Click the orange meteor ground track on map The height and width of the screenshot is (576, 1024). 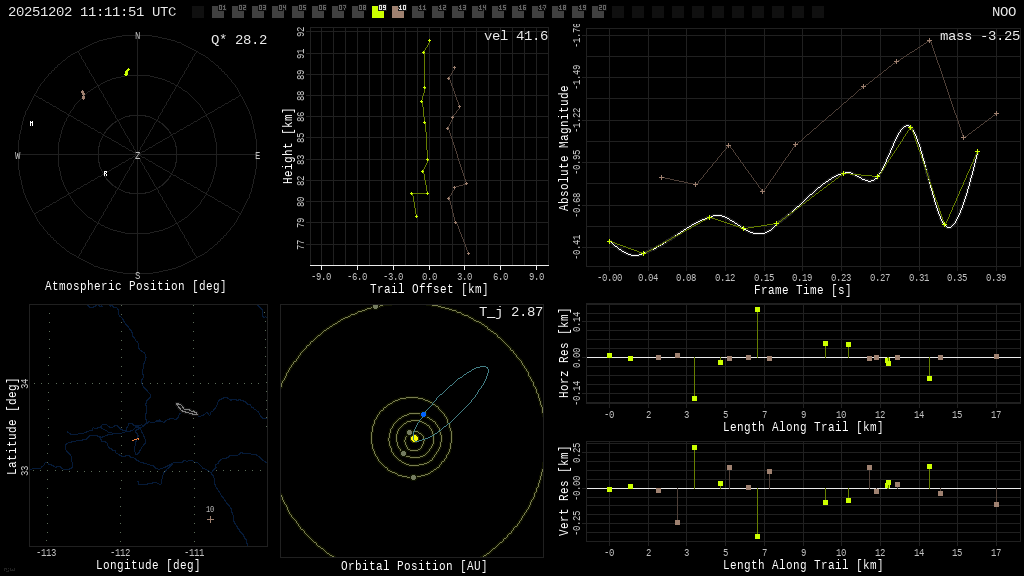click(135, 439)
